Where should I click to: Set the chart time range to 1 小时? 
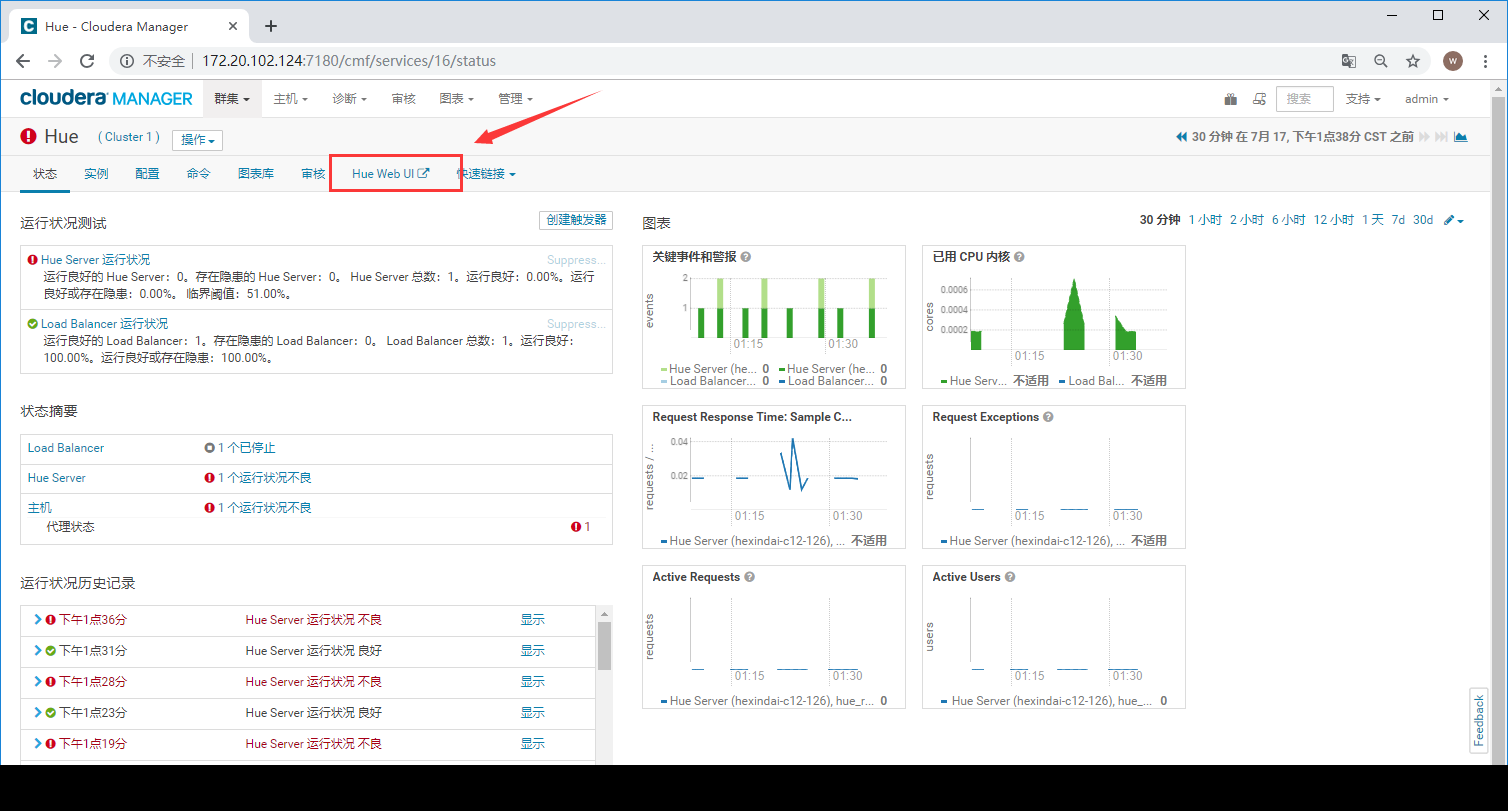1205,220
